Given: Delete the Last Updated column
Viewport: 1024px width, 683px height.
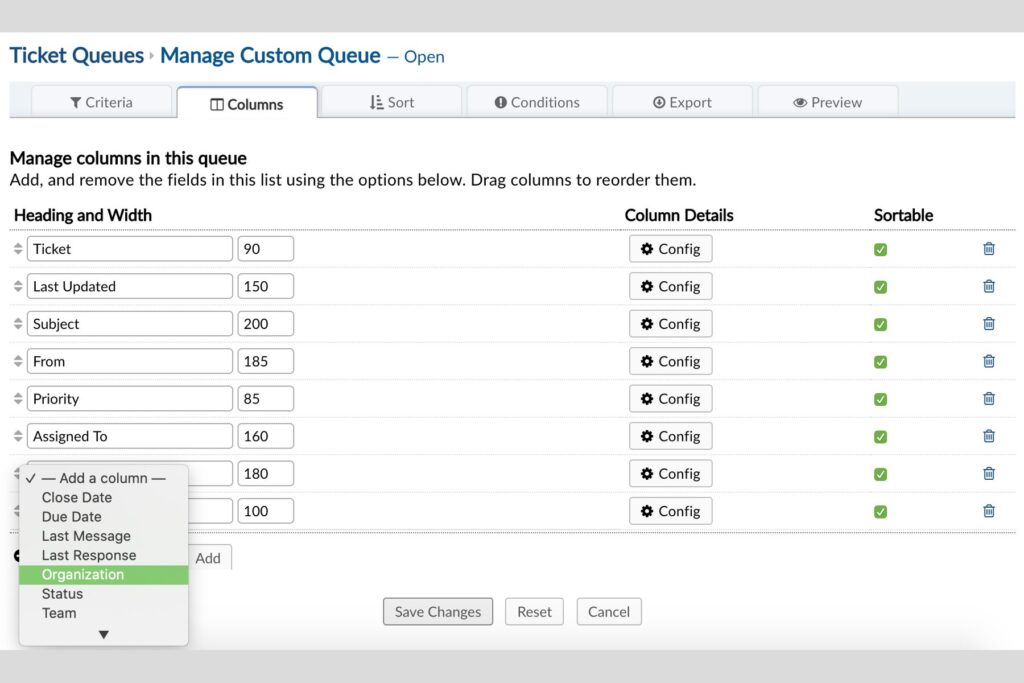Looking at the screenshot, I should point(988,286).
